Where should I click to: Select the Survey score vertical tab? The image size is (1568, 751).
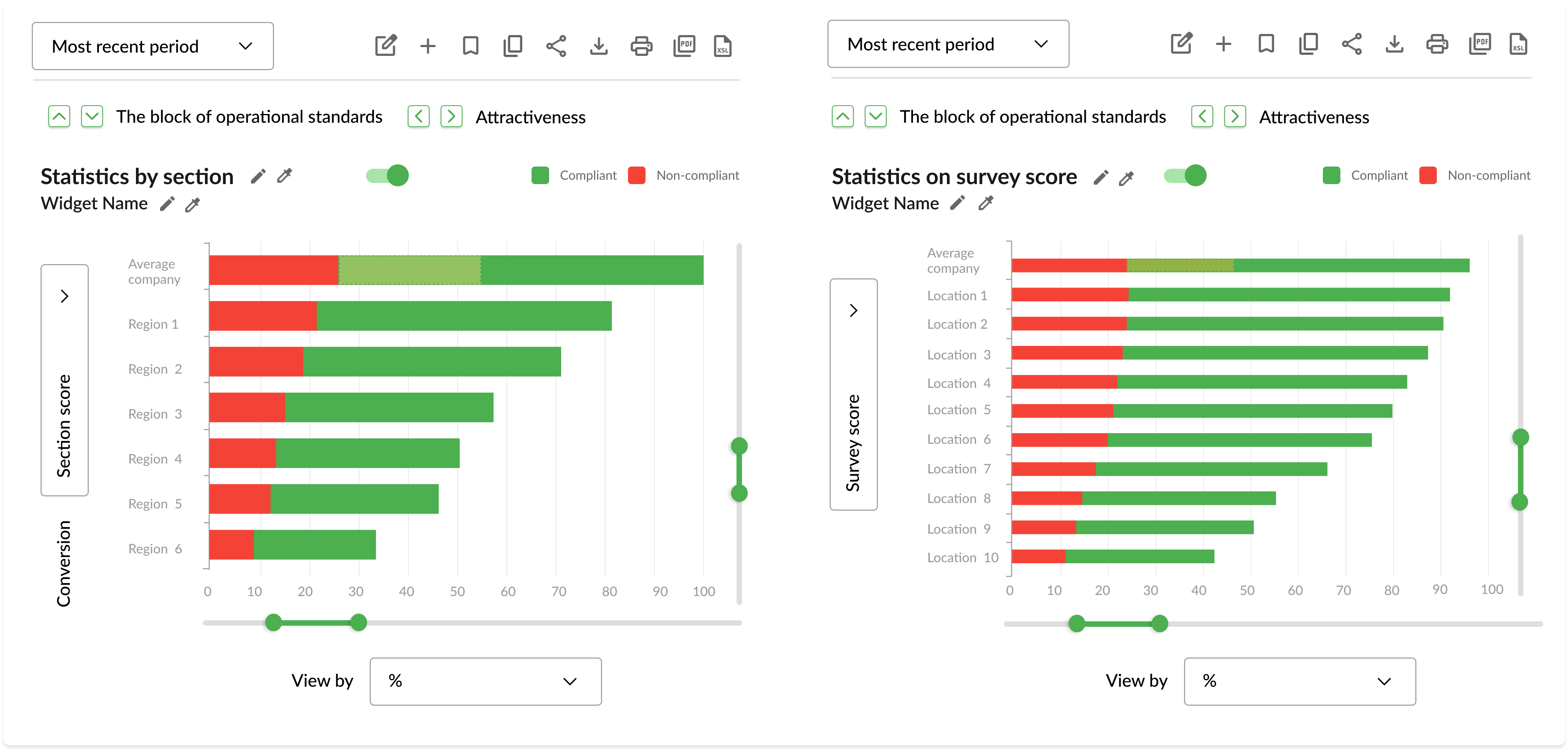(x=853, y=442)
